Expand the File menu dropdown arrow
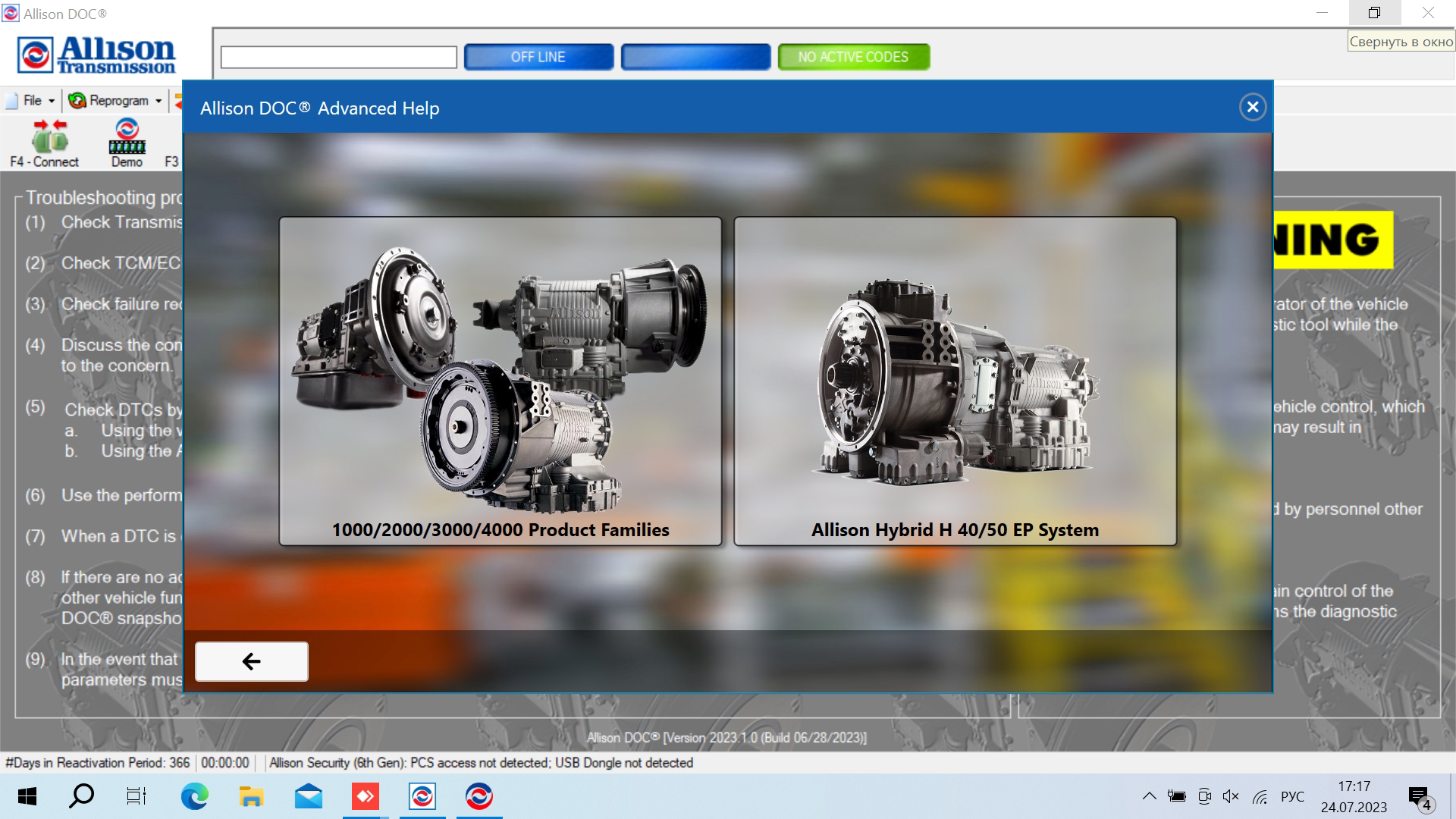This screenshot has height=819, width=1456. click(51, 99)
